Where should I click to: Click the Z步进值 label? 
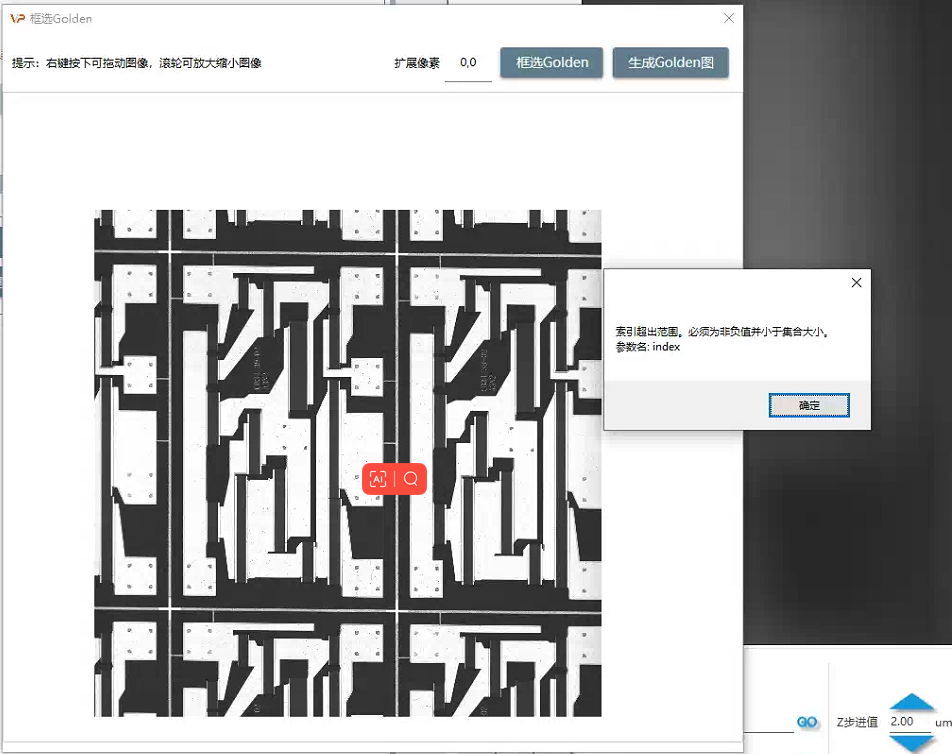click(857, 722)
